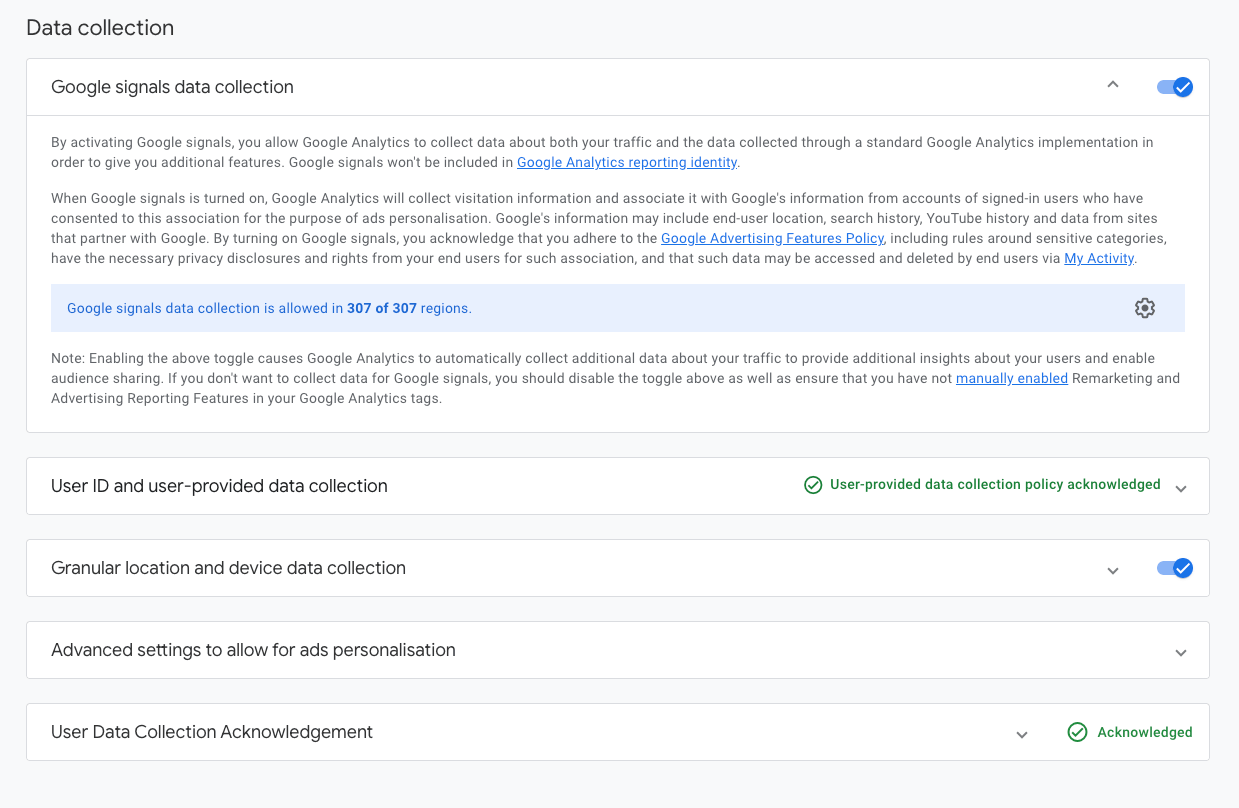Open Google Analytics reporting identity link
Viewport: 1239px width, 808px height.
coord(627,162)
